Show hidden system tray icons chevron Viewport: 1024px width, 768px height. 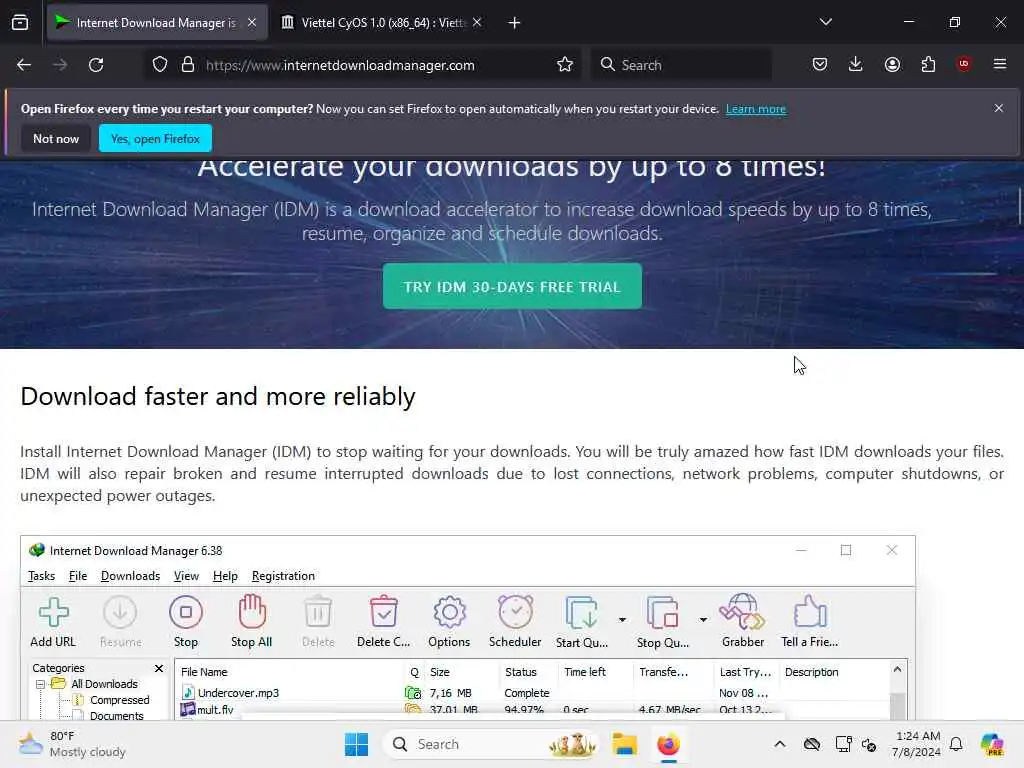tap(780, 744)
